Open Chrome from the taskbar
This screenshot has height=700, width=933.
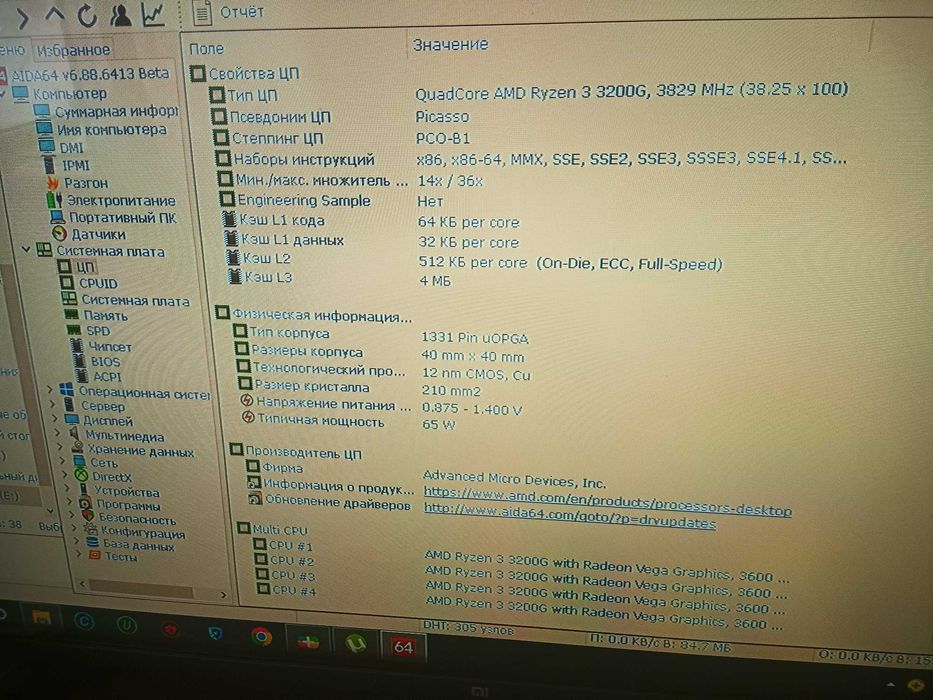[261, 636]
